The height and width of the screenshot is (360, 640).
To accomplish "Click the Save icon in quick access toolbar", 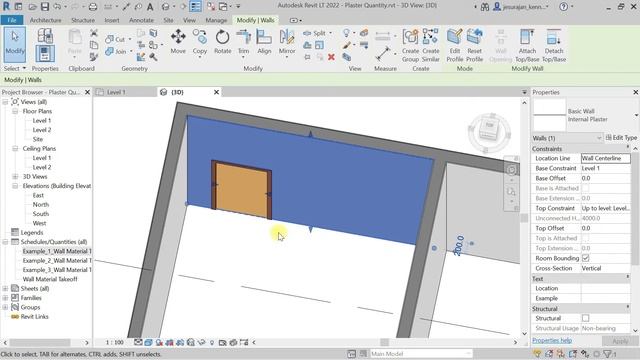I will tap(44, 7).
